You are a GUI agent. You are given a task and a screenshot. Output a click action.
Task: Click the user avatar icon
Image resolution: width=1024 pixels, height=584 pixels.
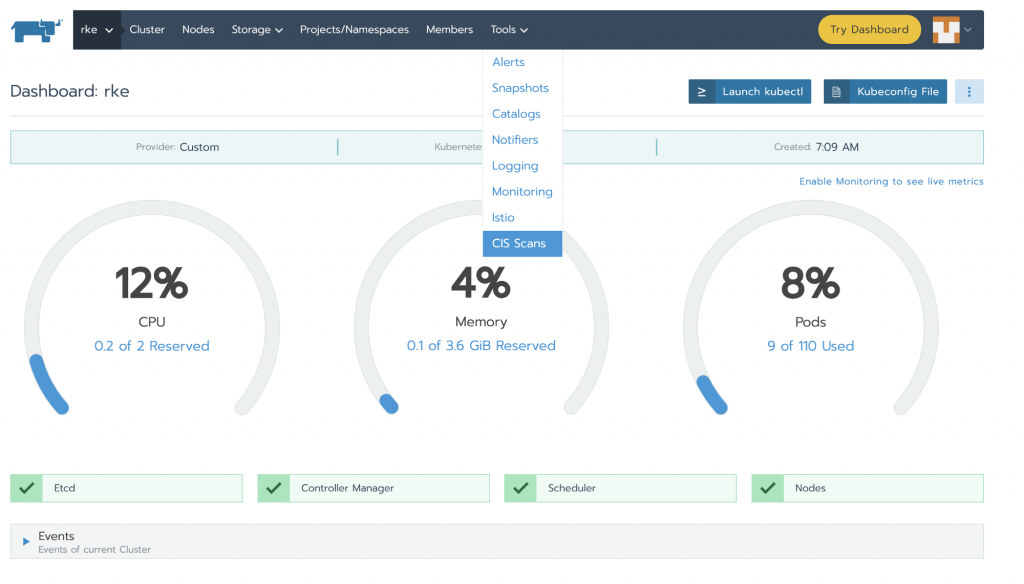click(x=946, y=30)
